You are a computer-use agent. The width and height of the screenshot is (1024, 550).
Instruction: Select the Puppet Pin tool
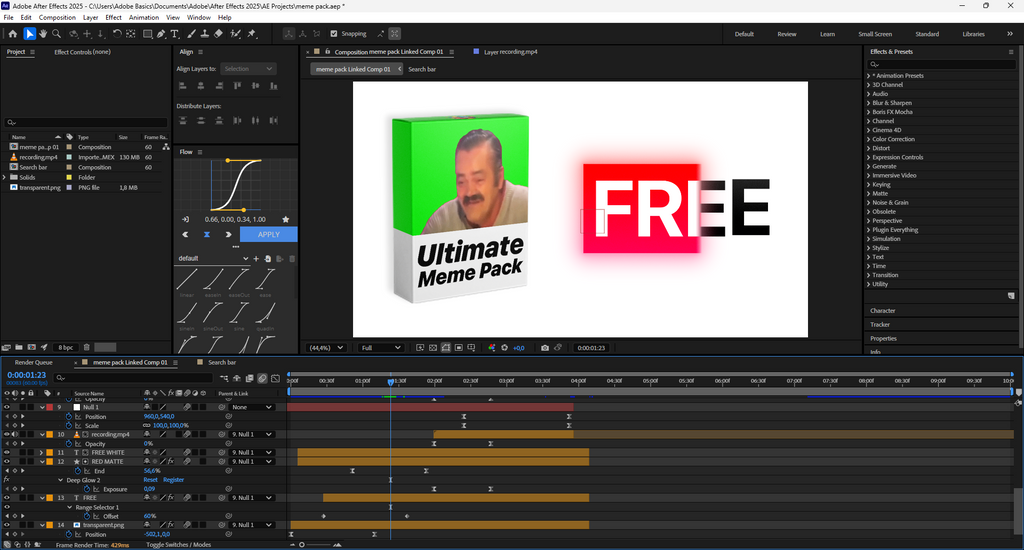(x=251, y=34)
